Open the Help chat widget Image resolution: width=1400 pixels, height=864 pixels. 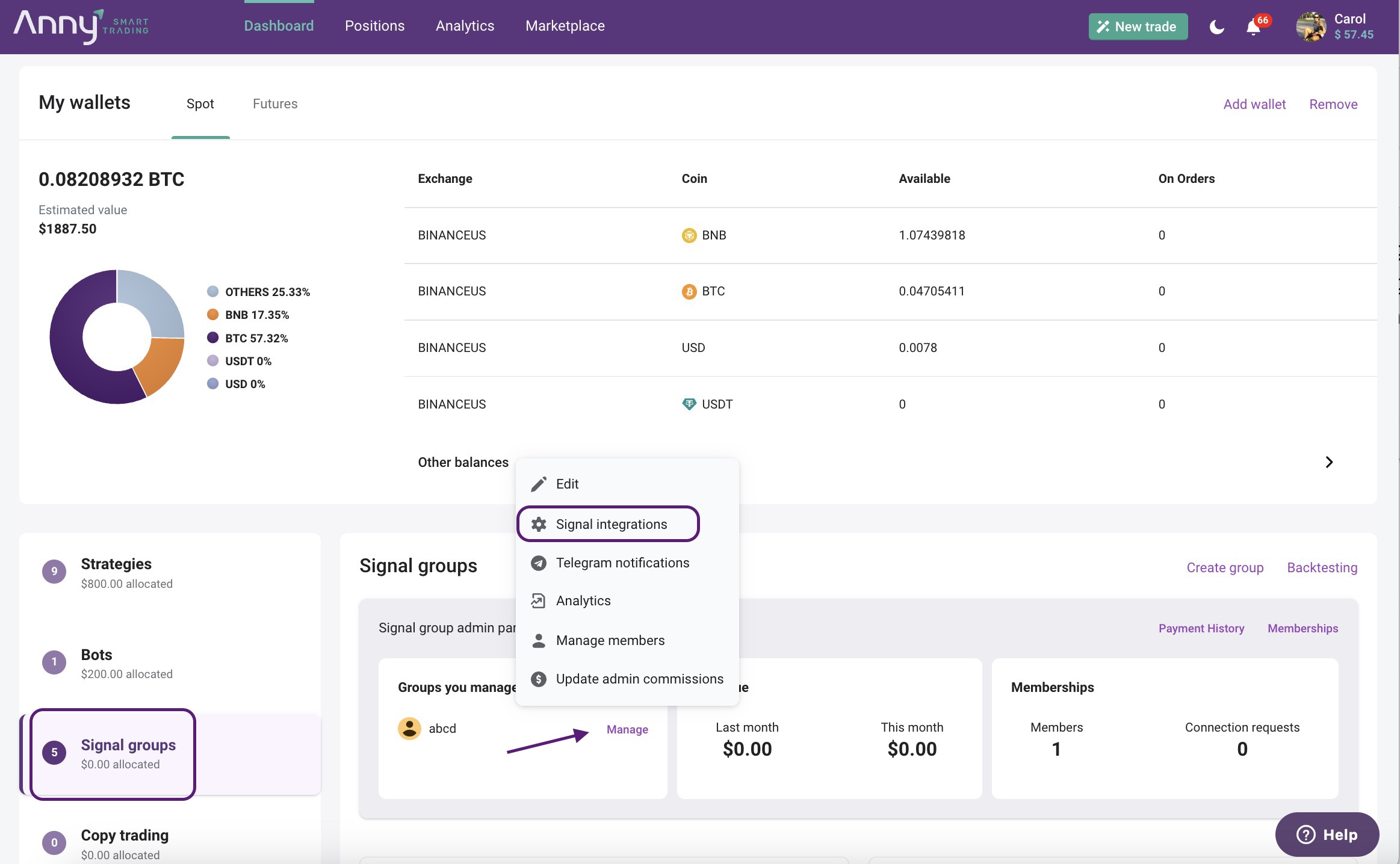(1327, 835)
